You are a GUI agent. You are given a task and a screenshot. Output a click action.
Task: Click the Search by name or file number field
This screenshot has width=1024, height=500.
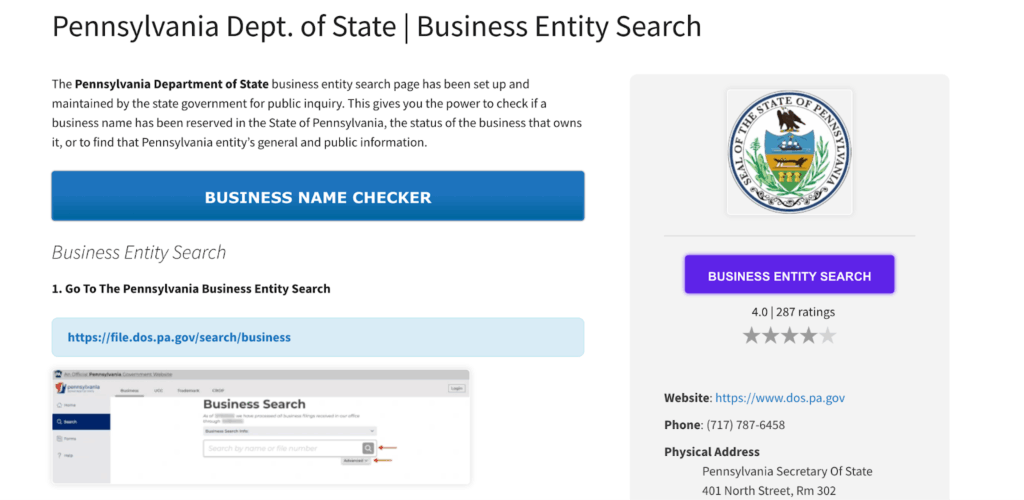282,449
